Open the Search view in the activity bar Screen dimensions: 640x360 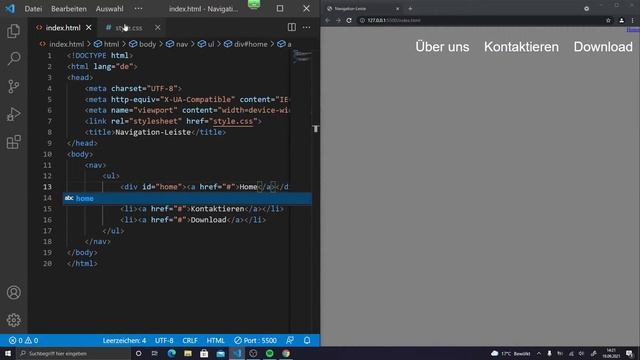coord(13,59)
